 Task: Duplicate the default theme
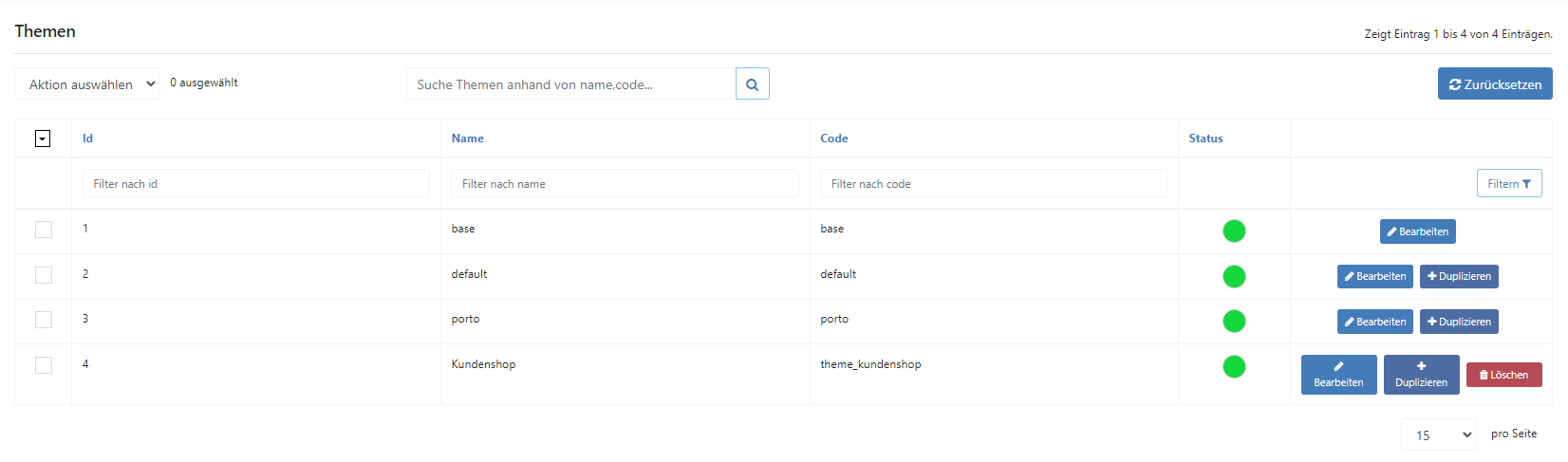point(1459,276)
